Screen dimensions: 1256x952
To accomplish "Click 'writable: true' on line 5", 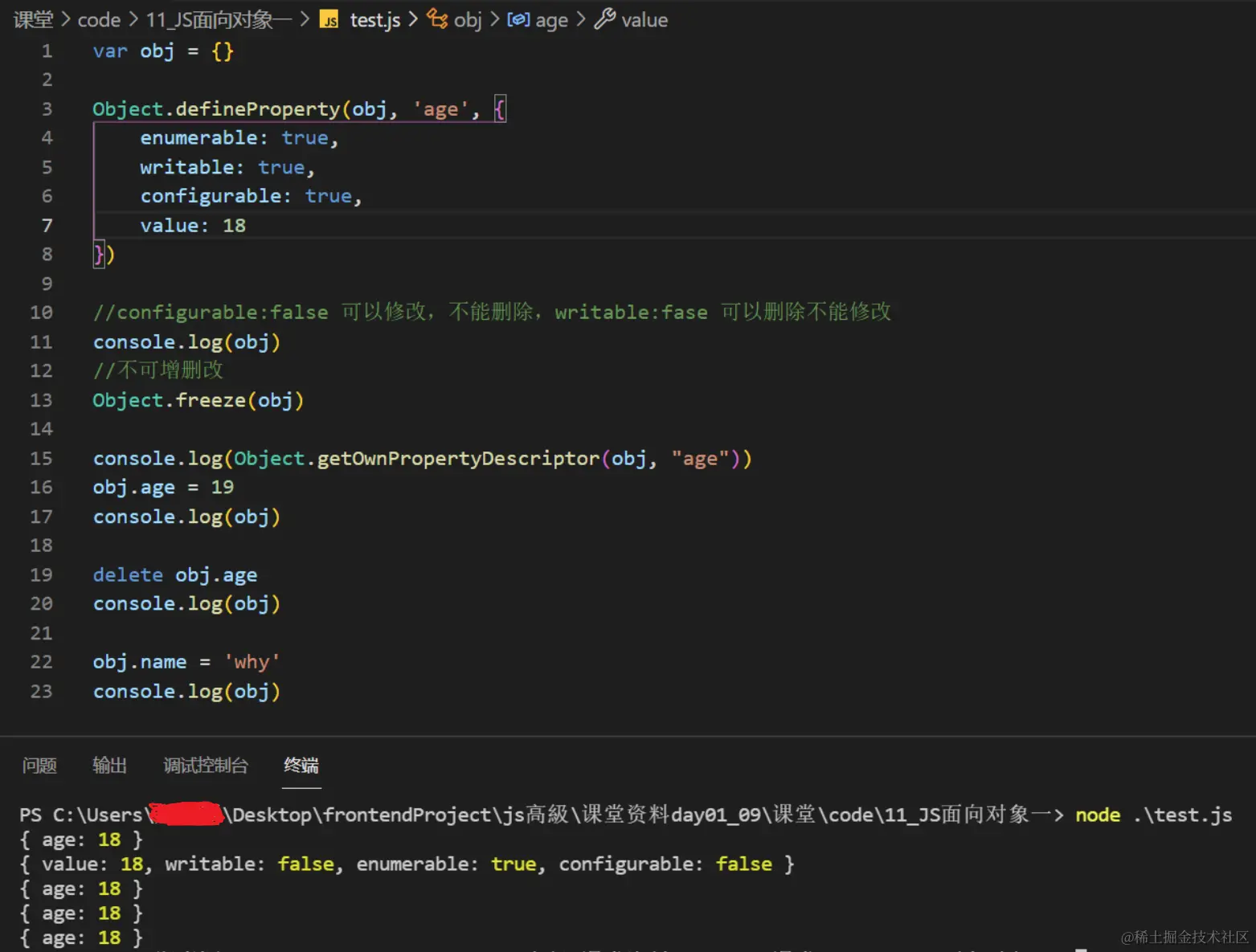I will [223, 167].
